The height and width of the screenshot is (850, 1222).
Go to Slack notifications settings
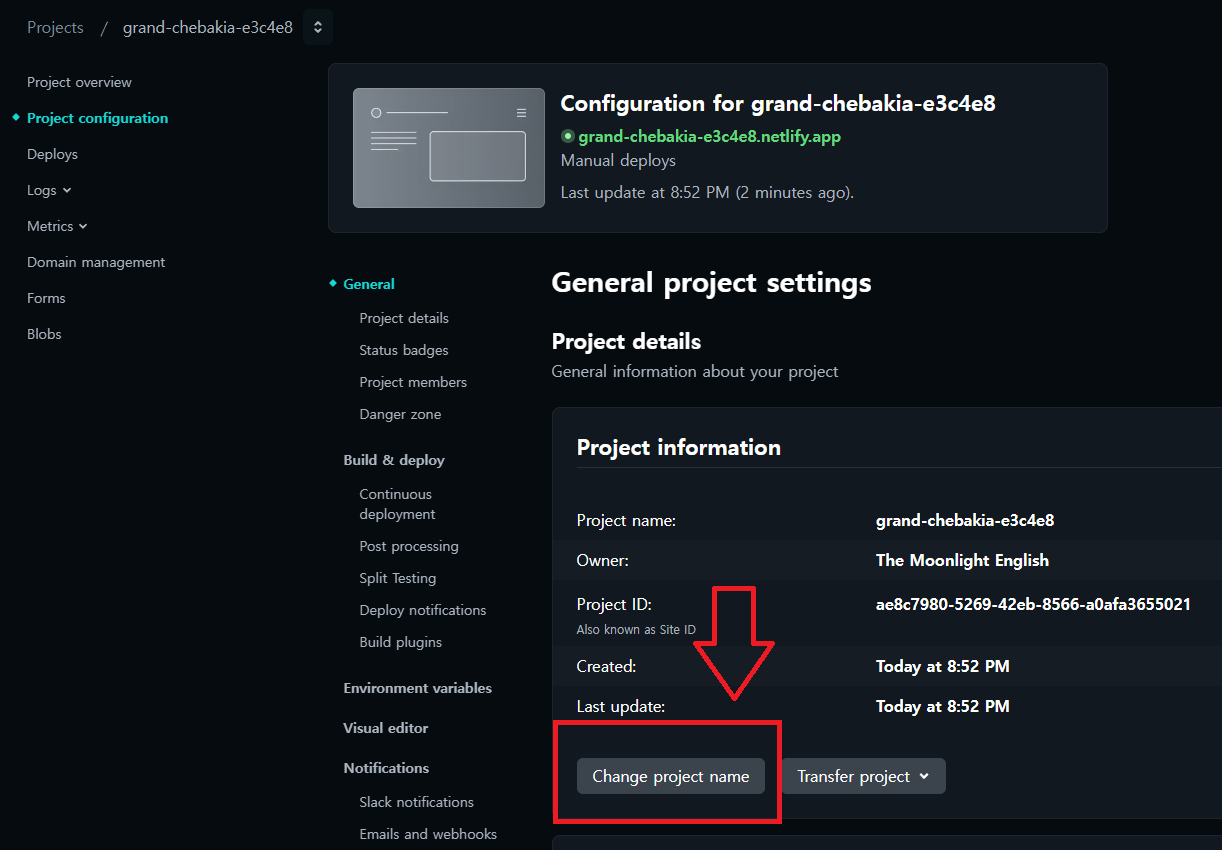(417, 802)
